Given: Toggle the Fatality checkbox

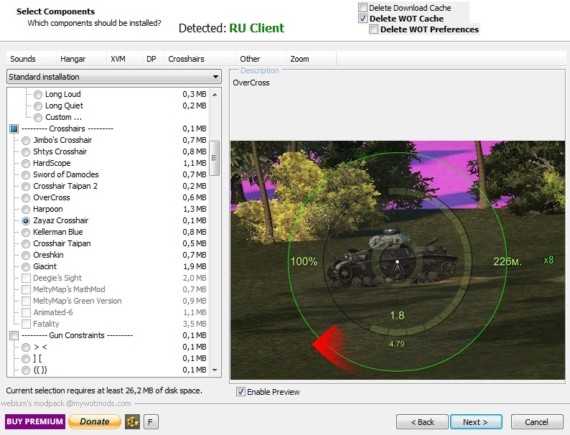Looking at the screenshot, I should point(26,324).
